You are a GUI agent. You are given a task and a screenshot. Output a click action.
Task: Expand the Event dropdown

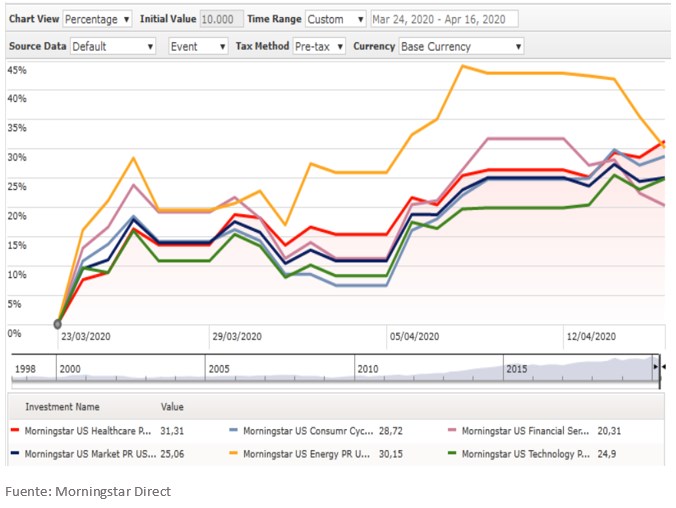coord(197,46)
